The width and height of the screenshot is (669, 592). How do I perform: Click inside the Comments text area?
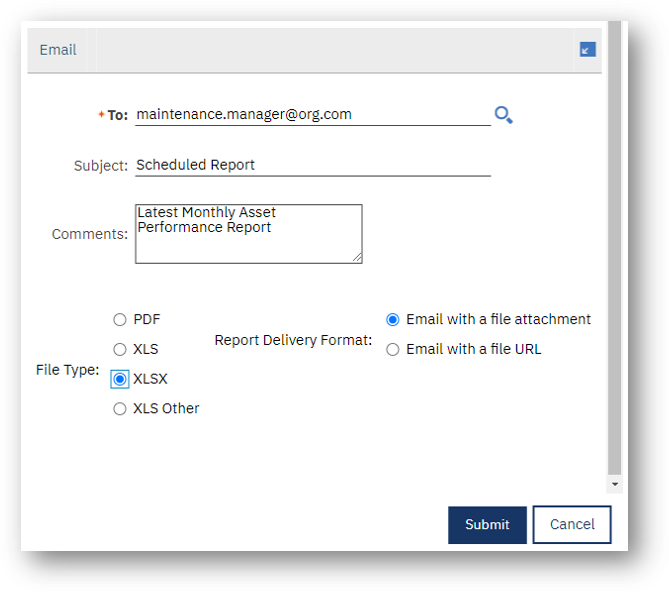coord(249,234)
